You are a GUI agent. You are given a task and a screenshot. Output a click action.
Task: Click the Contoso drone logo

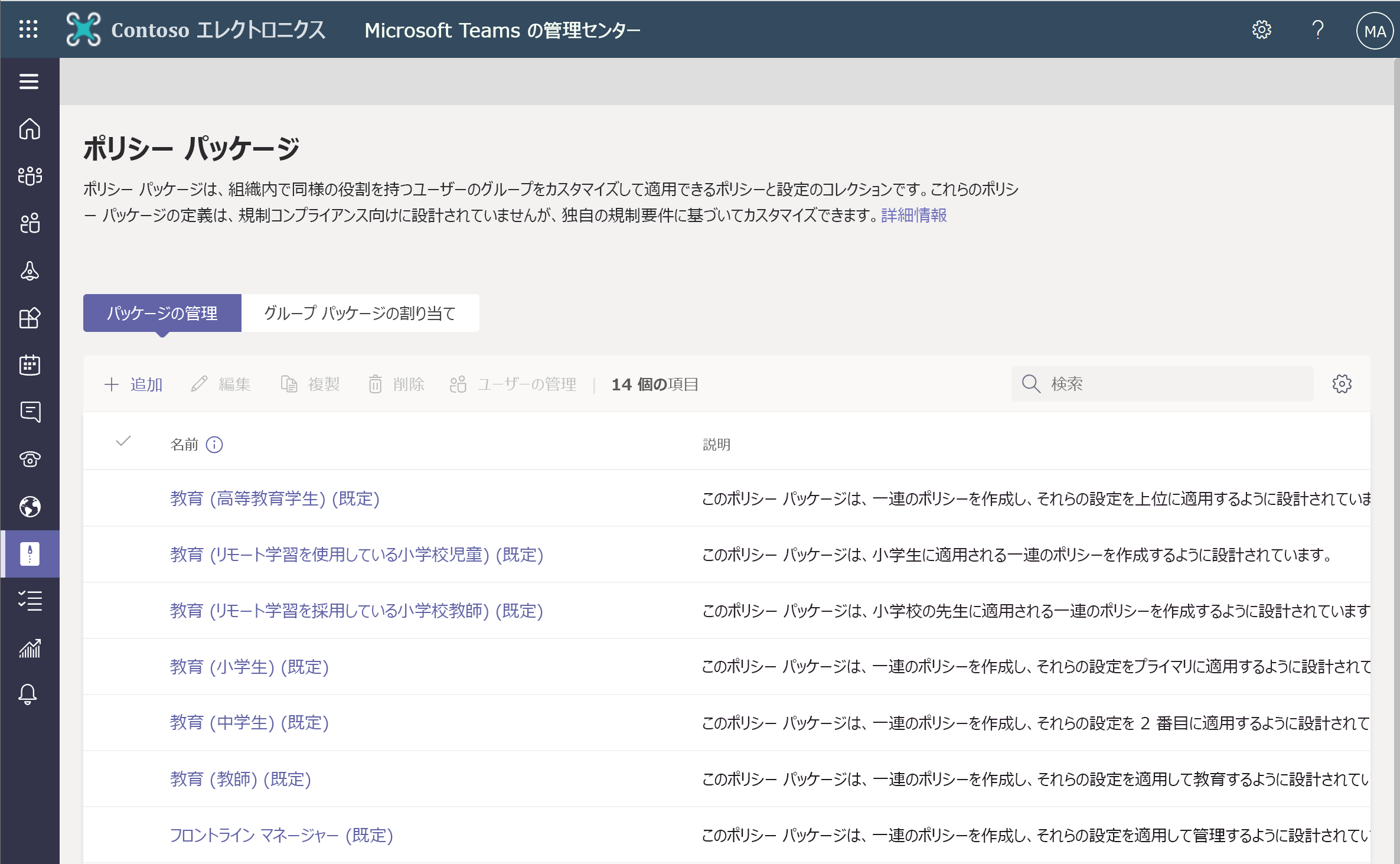[x=83, y=29]
